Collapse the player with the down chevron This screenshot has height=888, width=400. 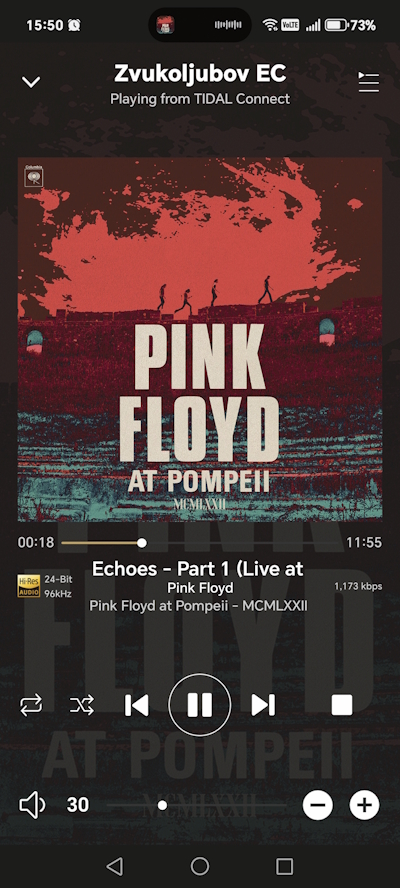(x=31, y=82)
